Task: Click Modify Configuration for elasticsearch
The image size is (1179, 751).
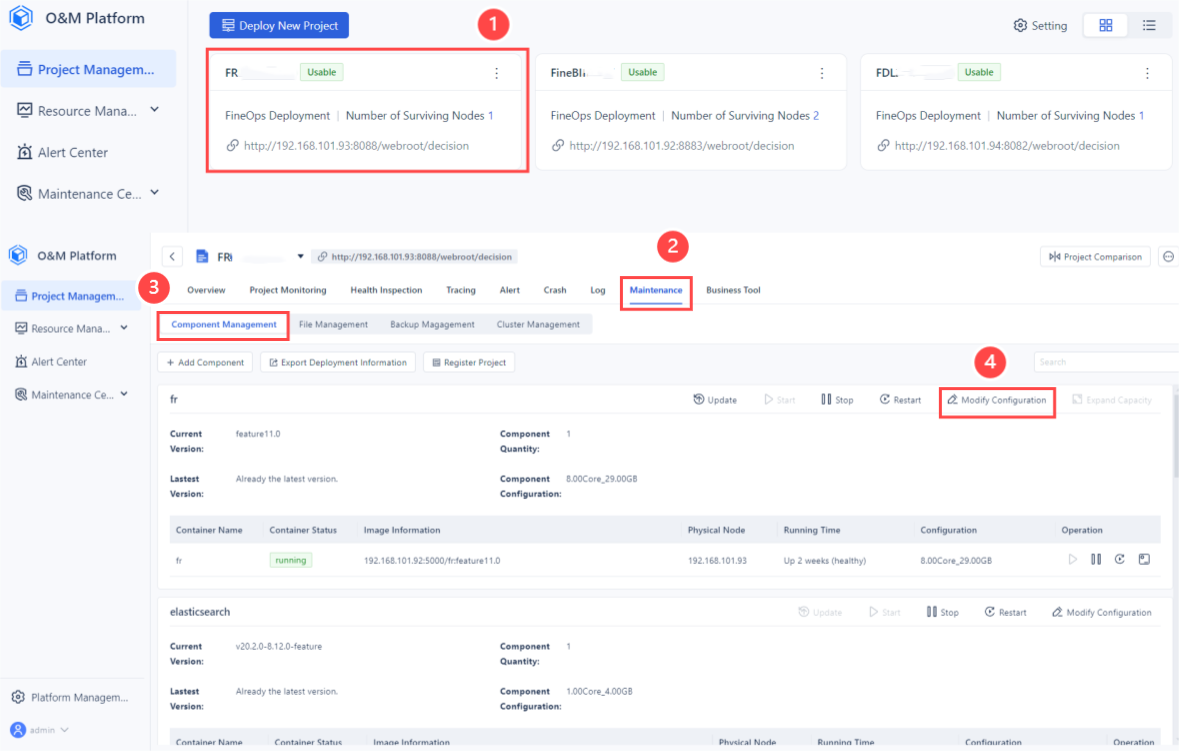Action: coord(1102,613)
